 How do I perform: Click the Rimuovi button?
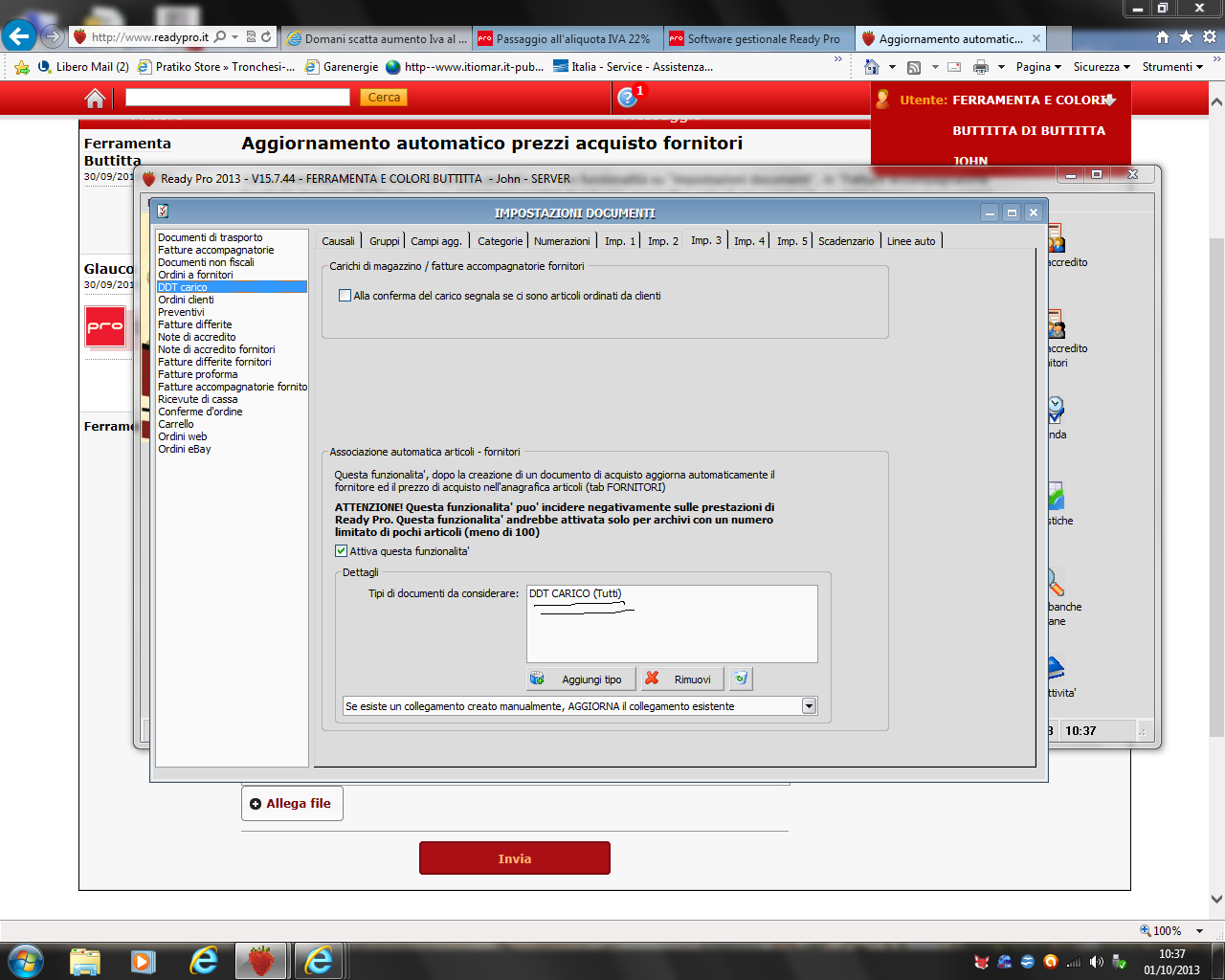pyautogui.click(x=682, y=679)
